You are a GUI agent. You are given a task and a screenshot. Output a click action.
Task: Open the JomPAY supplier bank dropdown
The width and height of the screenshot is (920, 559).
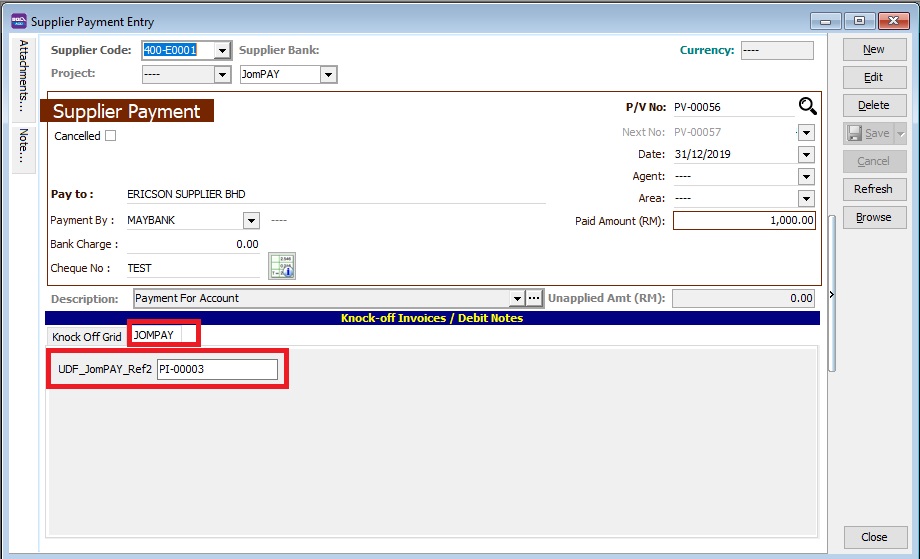pyautogui.click(x=328, y=75)
